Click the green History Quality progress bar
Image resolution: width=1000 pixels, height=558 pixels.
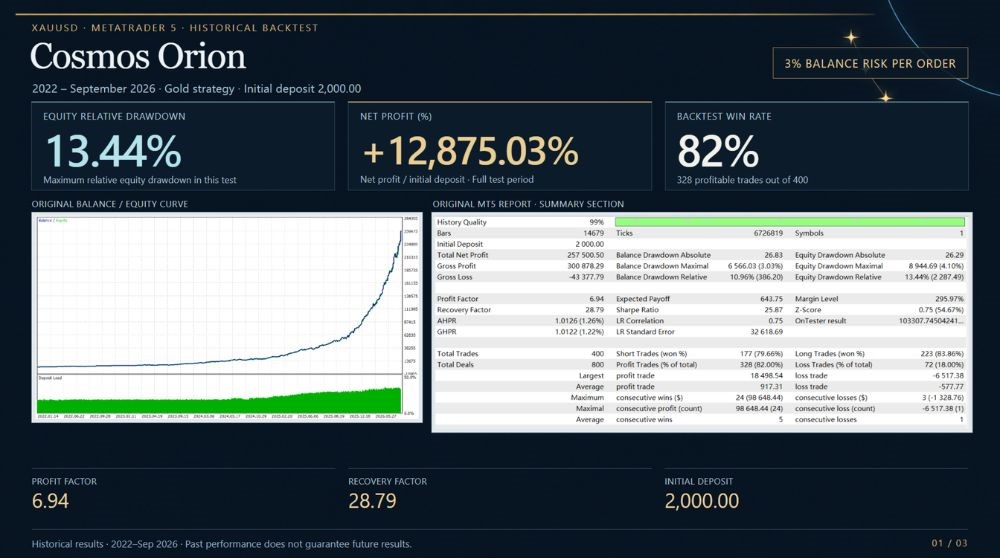pyautogui.click(x=790, y=222)
